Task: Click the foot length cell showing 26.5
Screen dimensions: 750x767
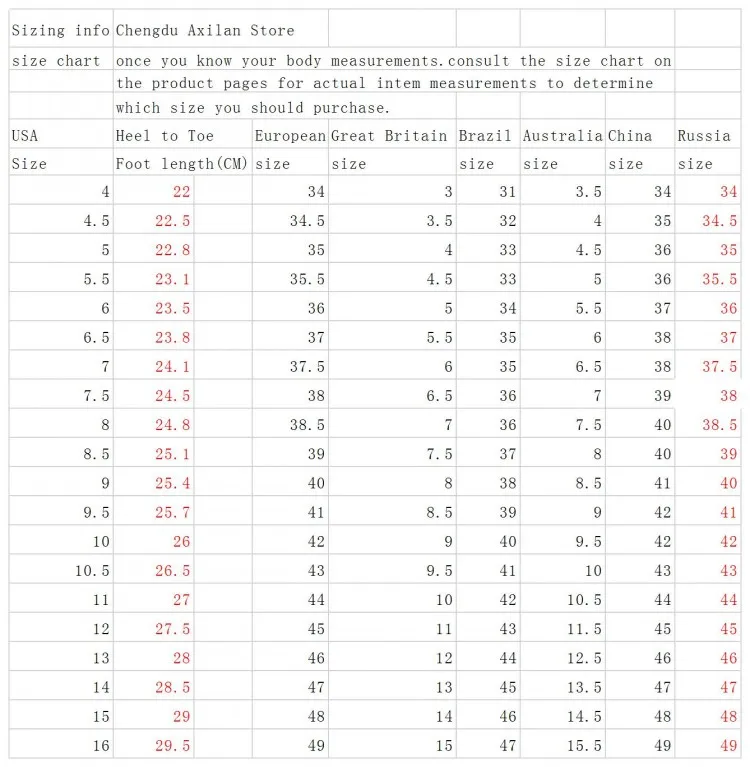Action: [154, 570]
